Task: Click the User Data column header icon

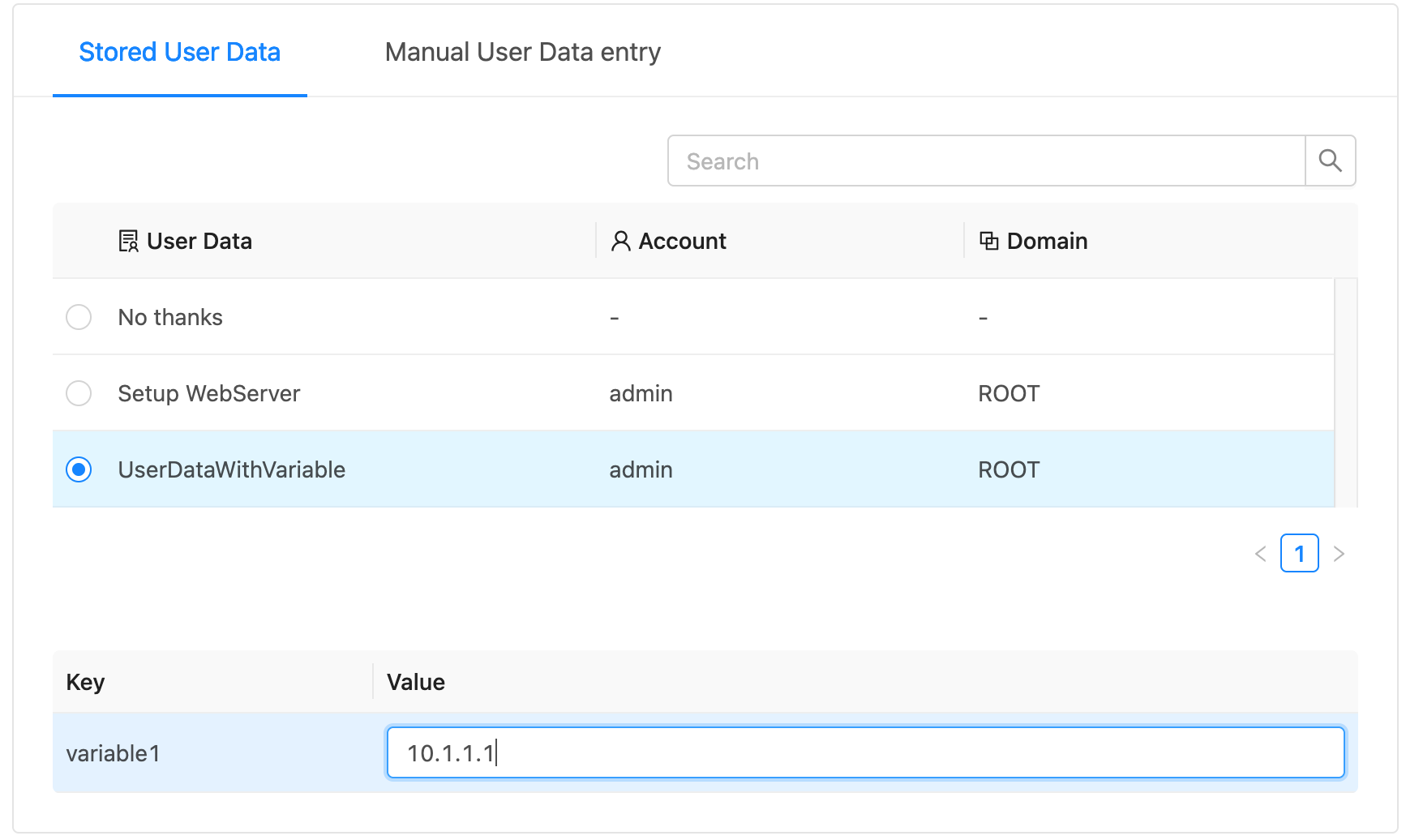Action: click(127, 240)
